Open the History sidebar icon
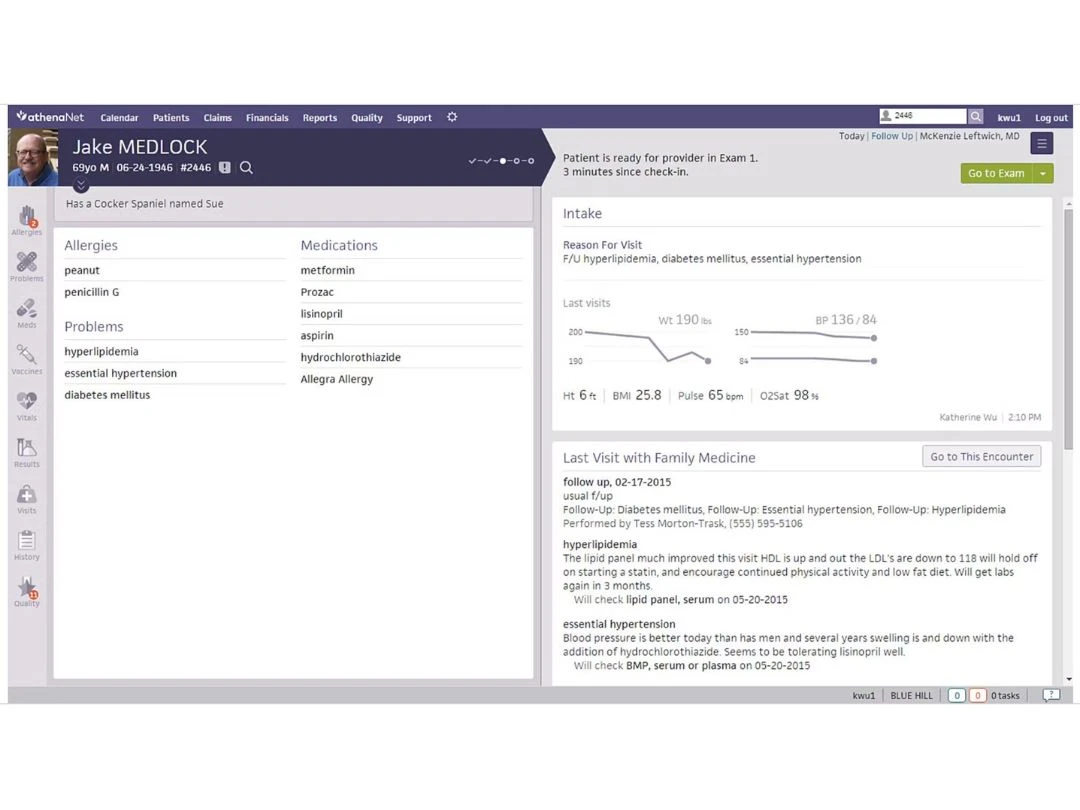The image size is (1080, 810). point(27,545)
